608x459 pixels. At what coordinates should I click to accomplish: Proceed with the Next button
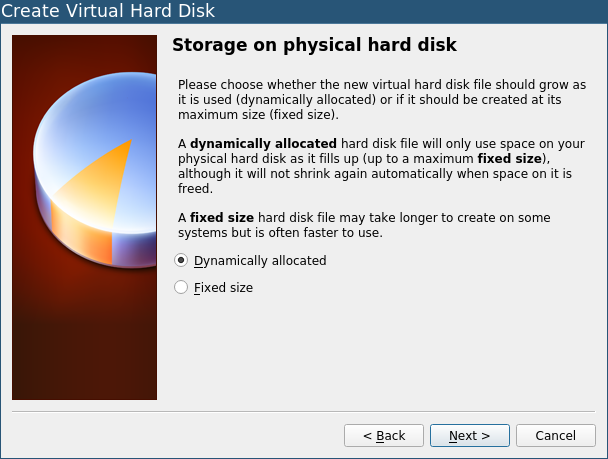point(470,435)
